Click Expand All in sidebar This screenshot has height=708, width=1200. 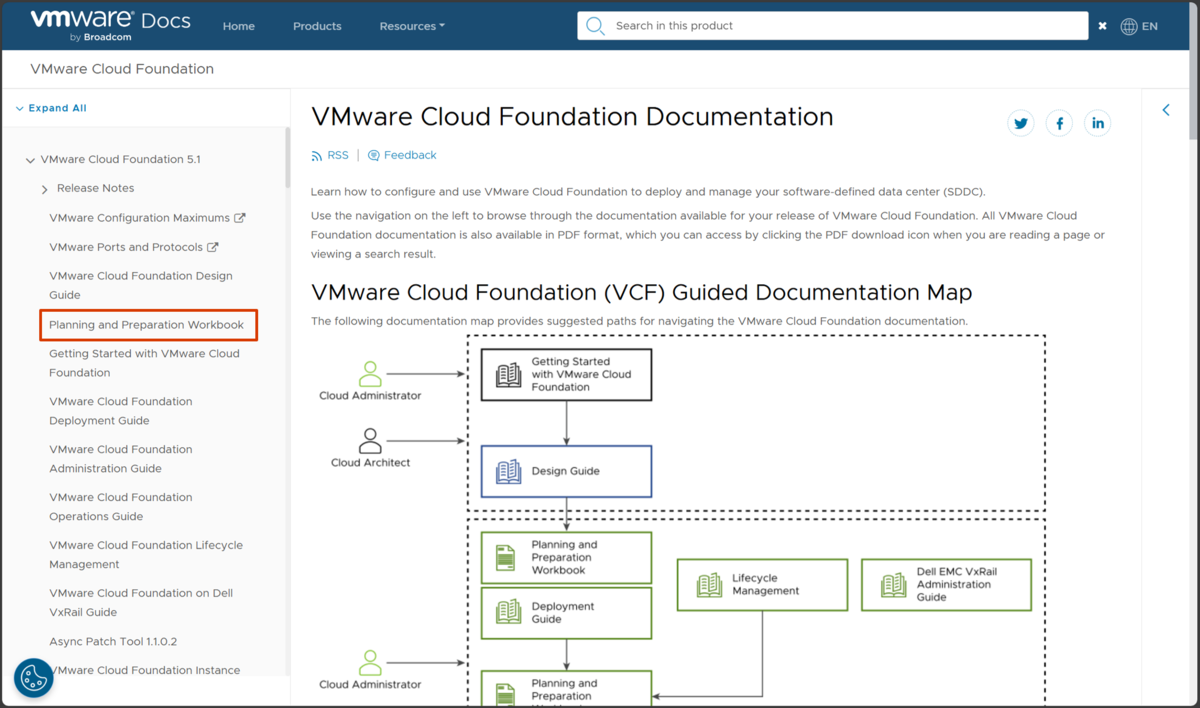(x=51, y=108)
